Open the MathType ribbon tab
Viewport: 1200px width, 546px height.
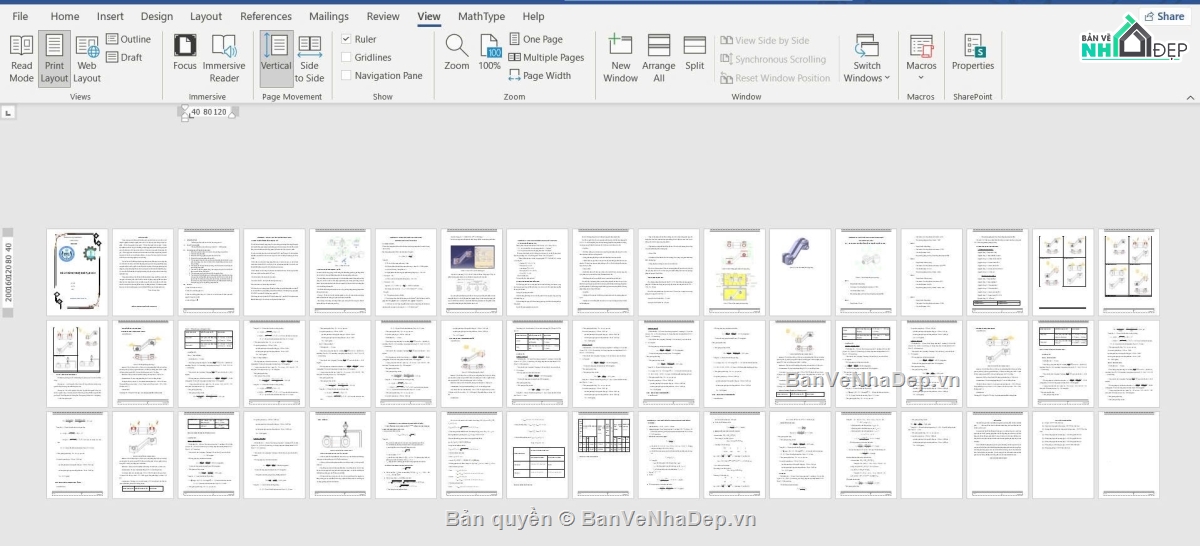481,16
